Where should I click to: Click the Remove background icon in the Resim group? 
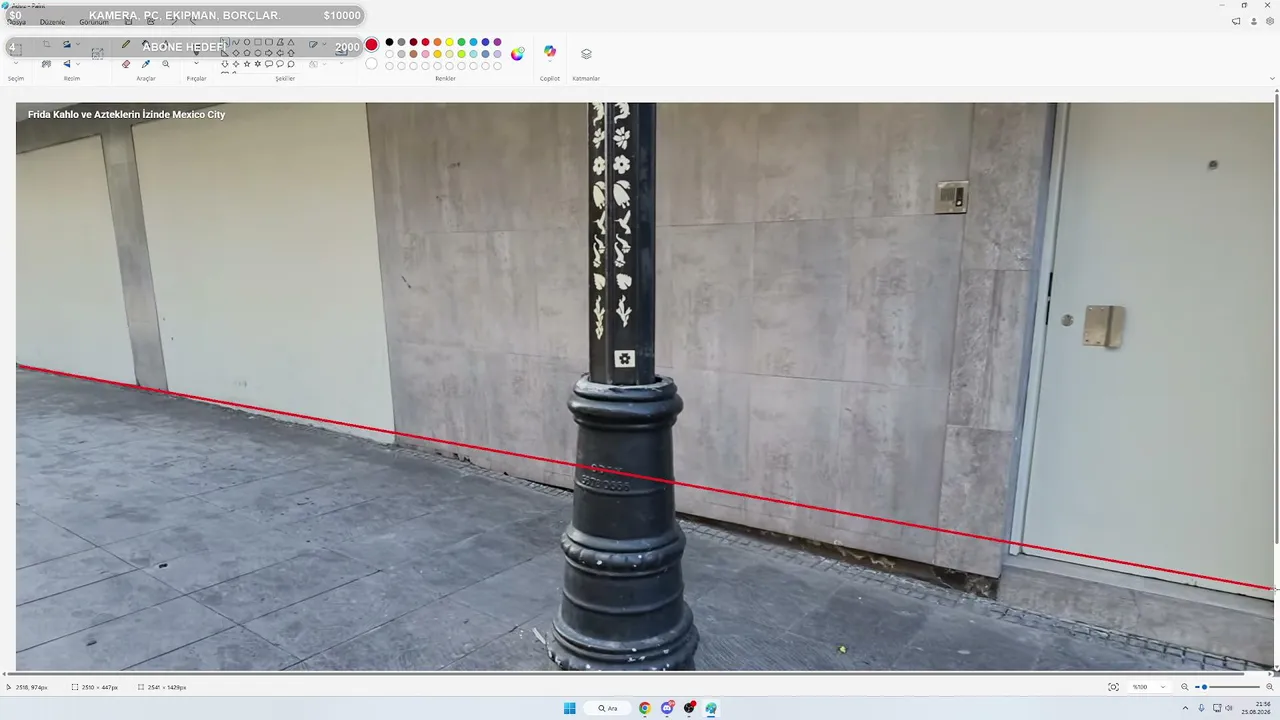click(x=46, y=64)
